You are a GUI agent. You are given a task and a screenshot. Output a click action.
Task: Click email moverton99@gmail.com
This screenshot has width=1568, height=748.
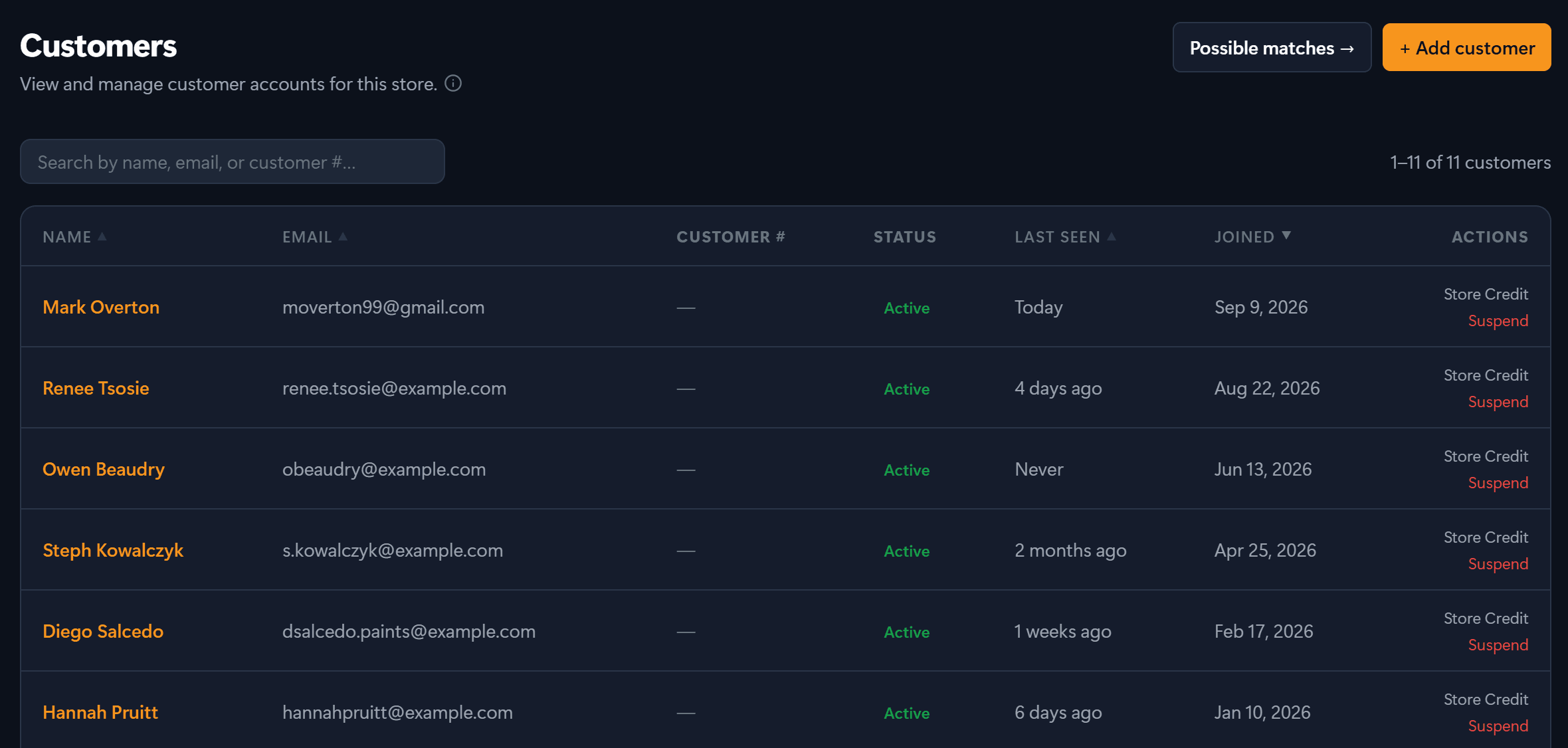pyautogui.click(x=383, y=307)
